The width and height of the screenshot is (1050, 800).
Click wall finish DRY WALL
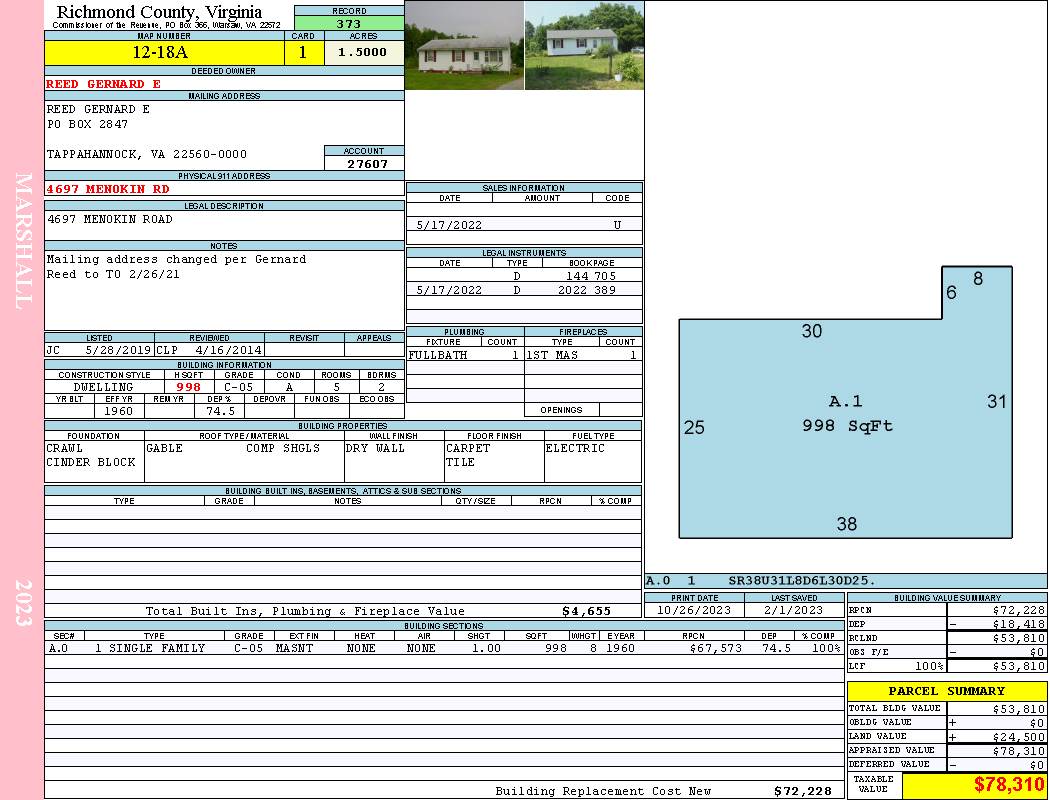375,448
